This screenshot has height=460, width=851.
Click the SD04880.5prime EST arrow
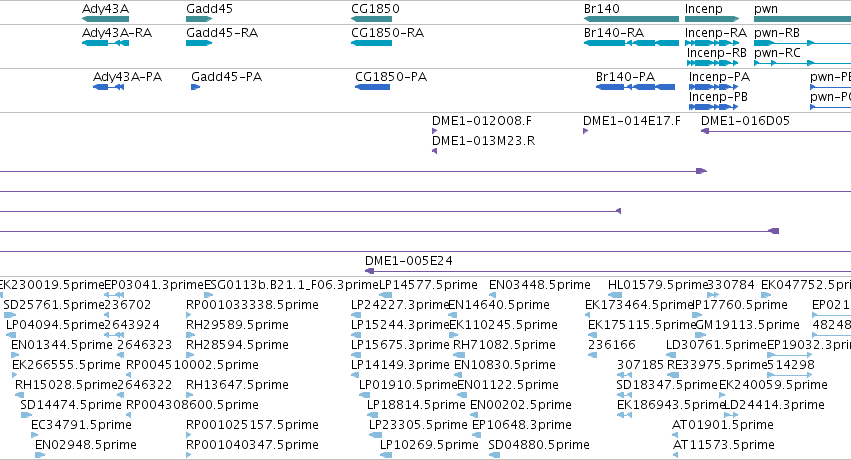494,455
